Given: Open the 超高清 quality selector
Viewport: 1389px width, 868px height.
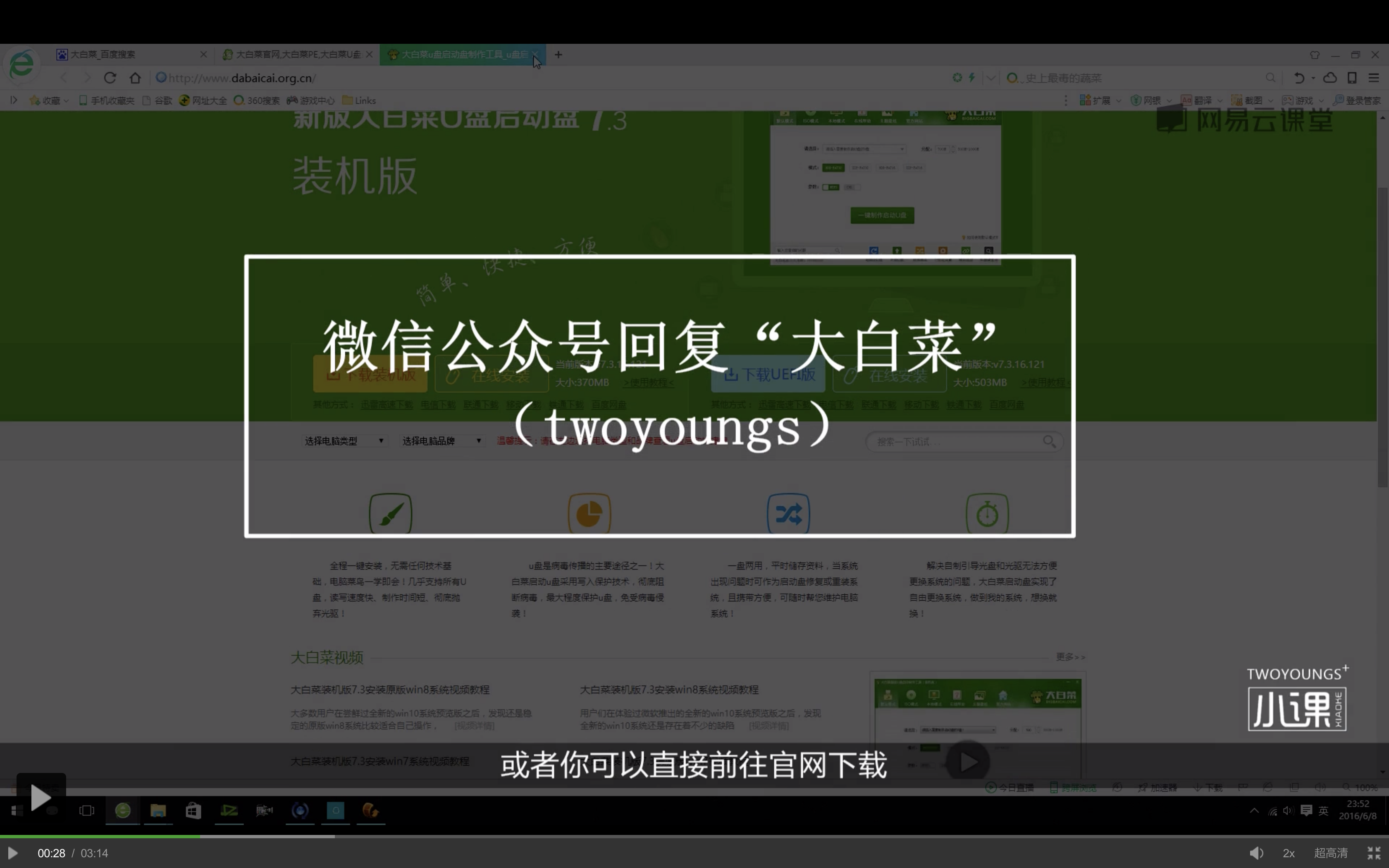Looking at the screenshot, I should pos(1330,853).
